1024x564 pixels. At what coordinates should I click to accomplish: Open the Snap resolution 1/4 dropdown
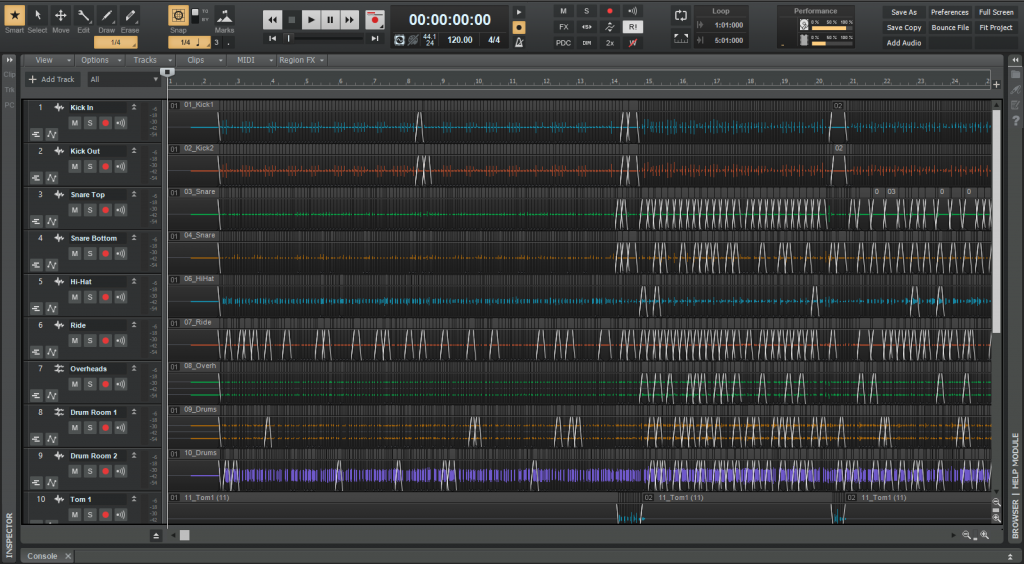pos(189,42)
